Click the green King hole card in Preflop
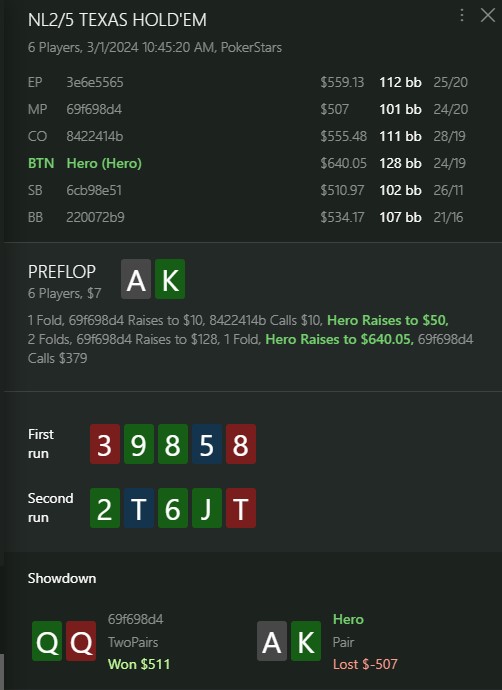 [170, 279]
